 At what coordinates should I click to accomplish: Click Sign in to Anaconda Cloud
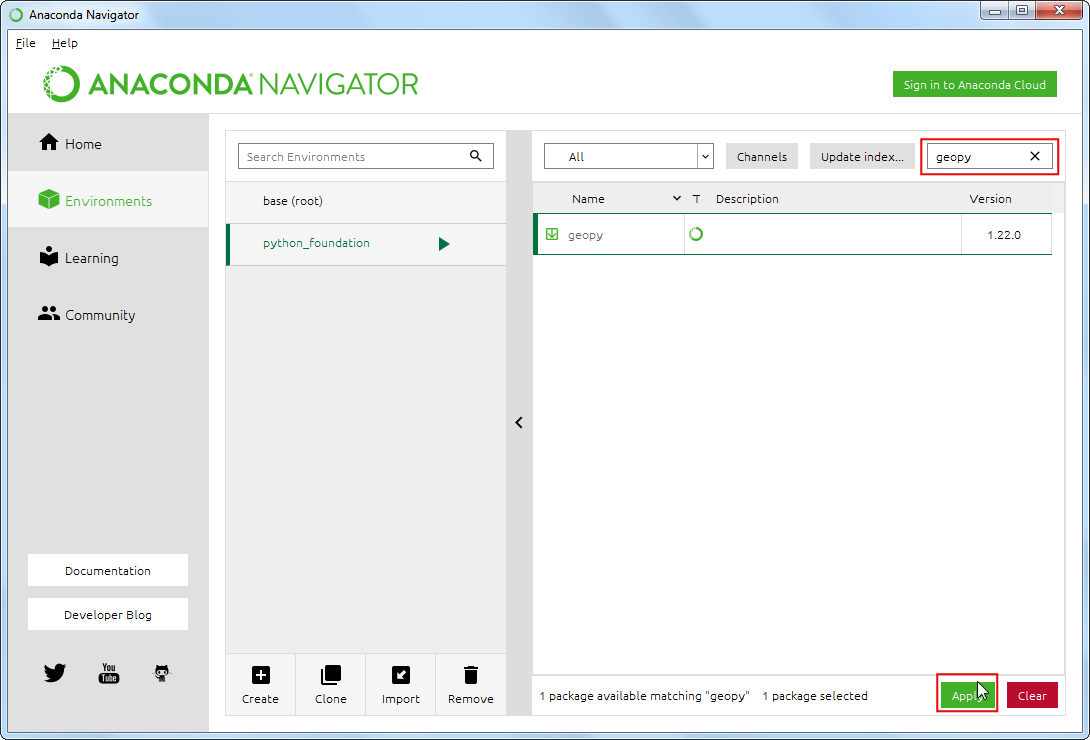coord(974,84)
